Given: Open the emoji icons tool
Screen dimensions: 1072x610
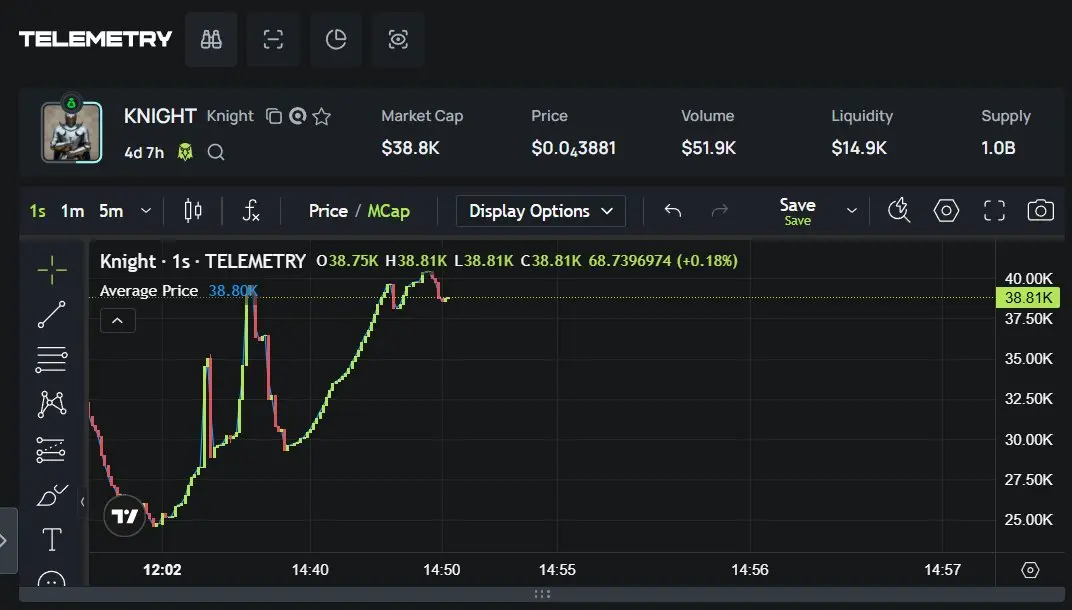Looking at the screenshot, I should point(52,579).
